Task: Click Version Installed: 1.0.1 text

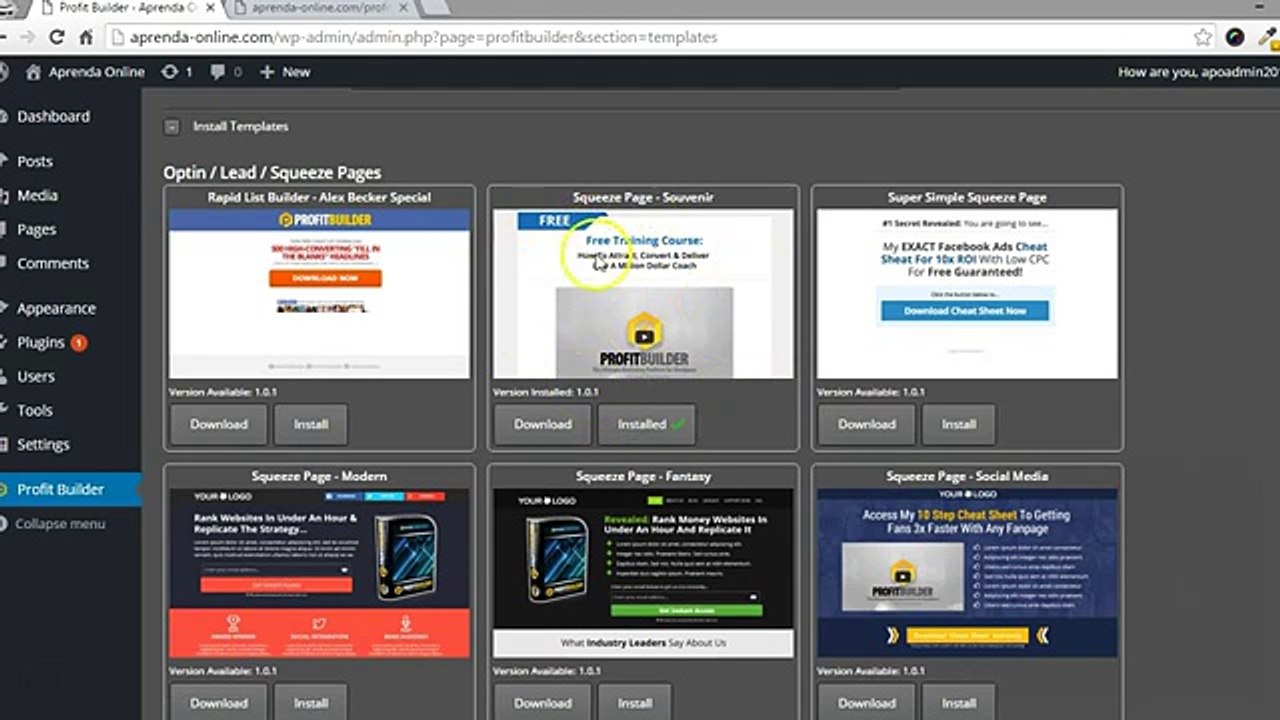Action: point(547,392)
